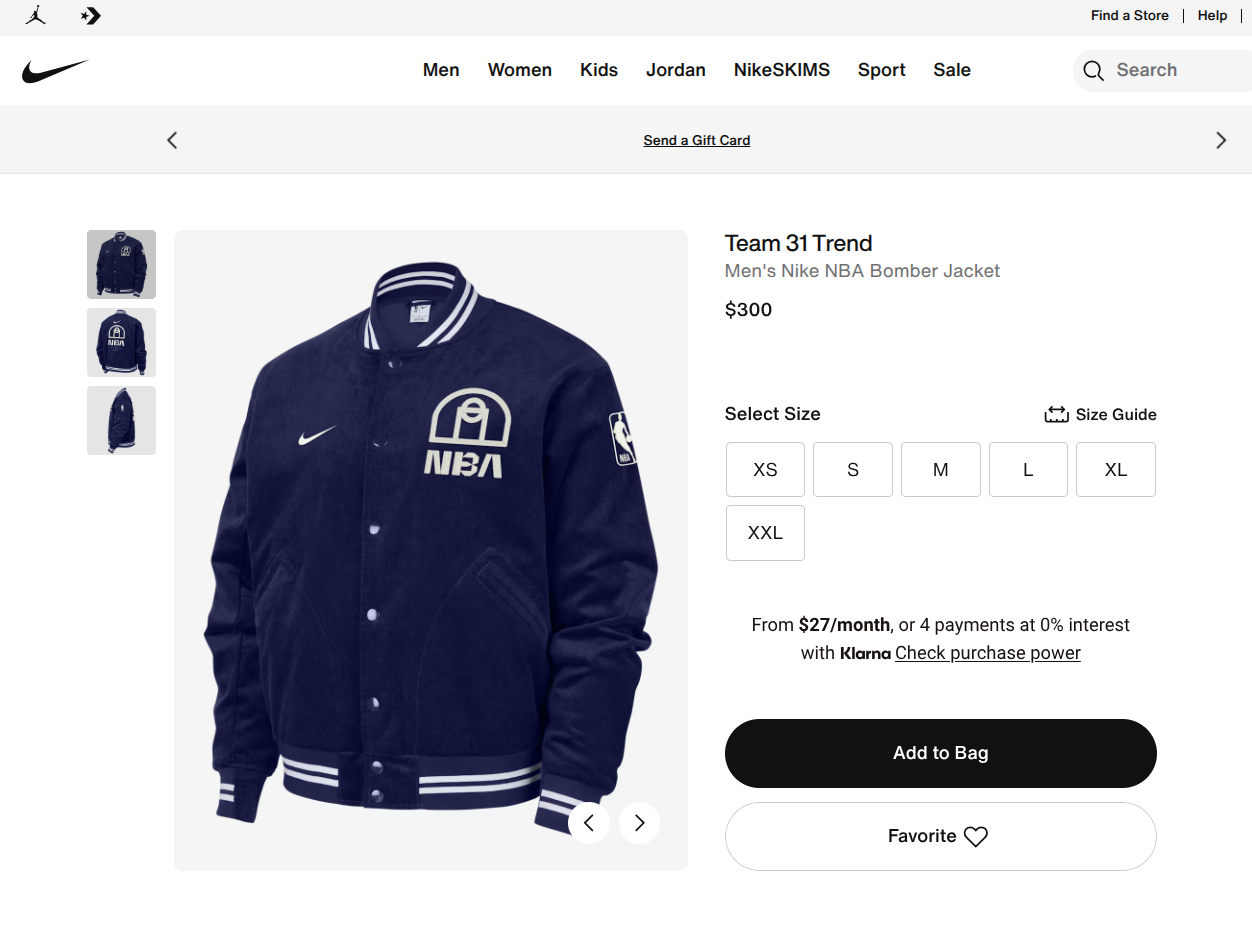Select size XL for the jacket
This screenshot has height=937, width=1252.
pyautogui.click(x=1115, y=469)
